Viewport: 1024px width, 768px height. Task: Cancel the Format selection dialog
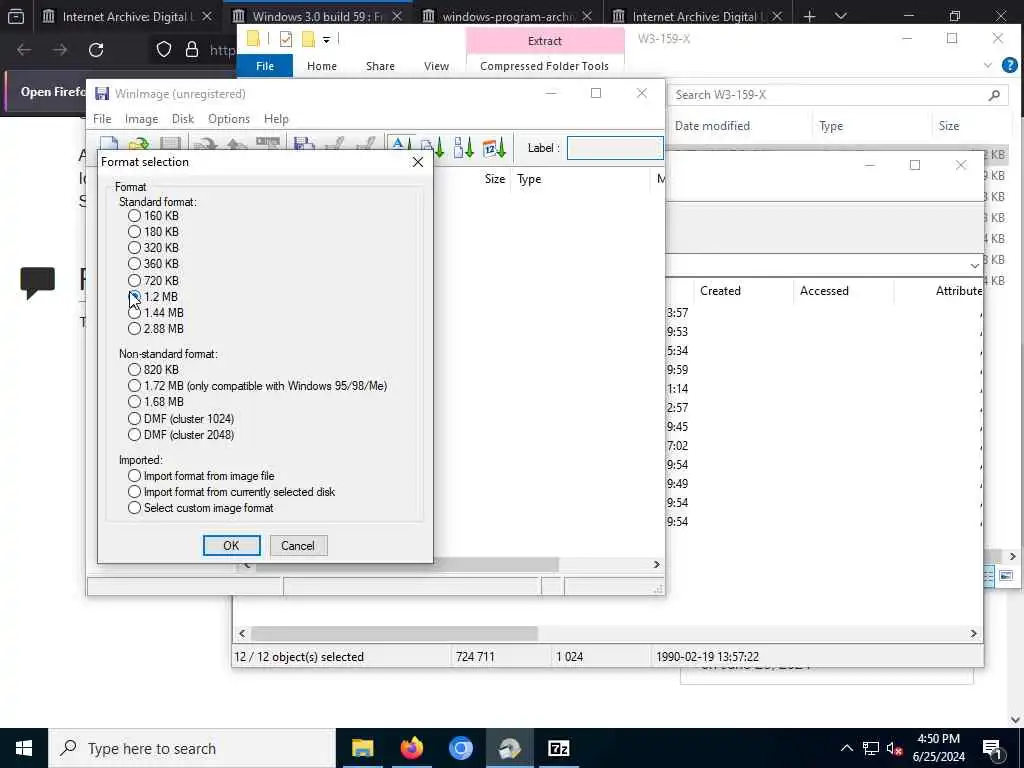(x=298, y=545)
